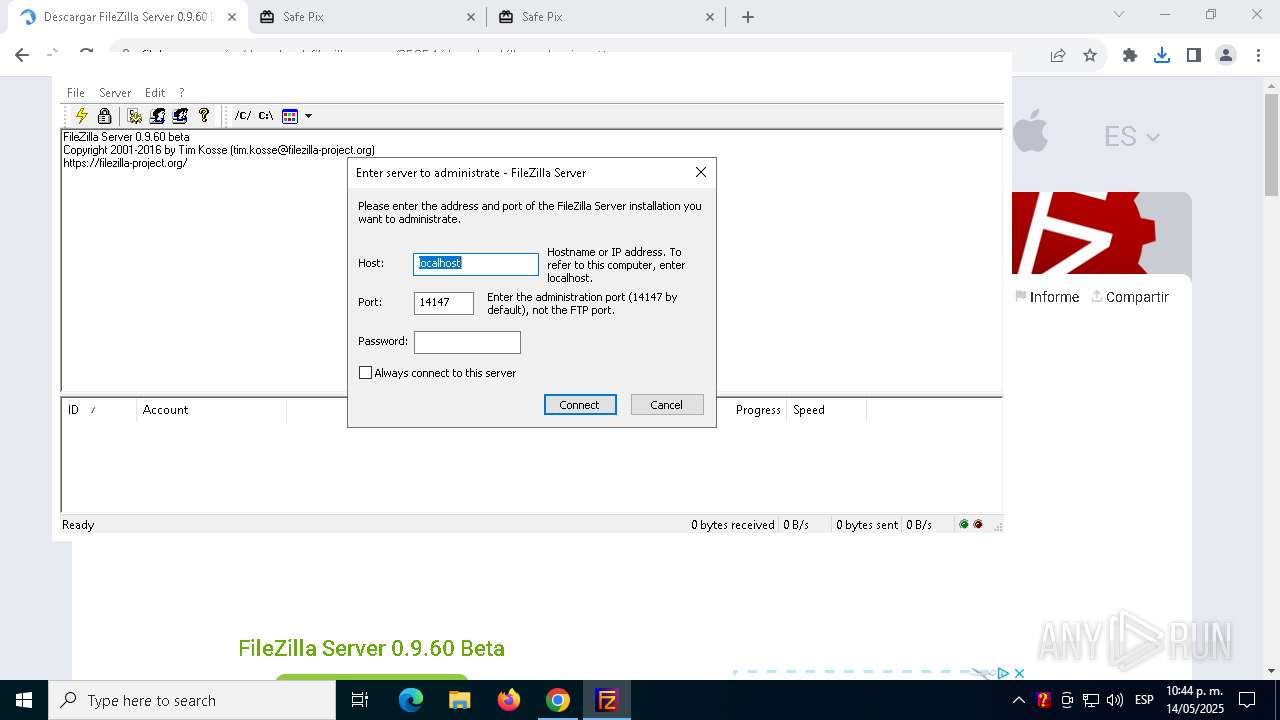Click the taskbar search box
The width and height of the screenshot is (1280, 720).
(x=192, y=700)
